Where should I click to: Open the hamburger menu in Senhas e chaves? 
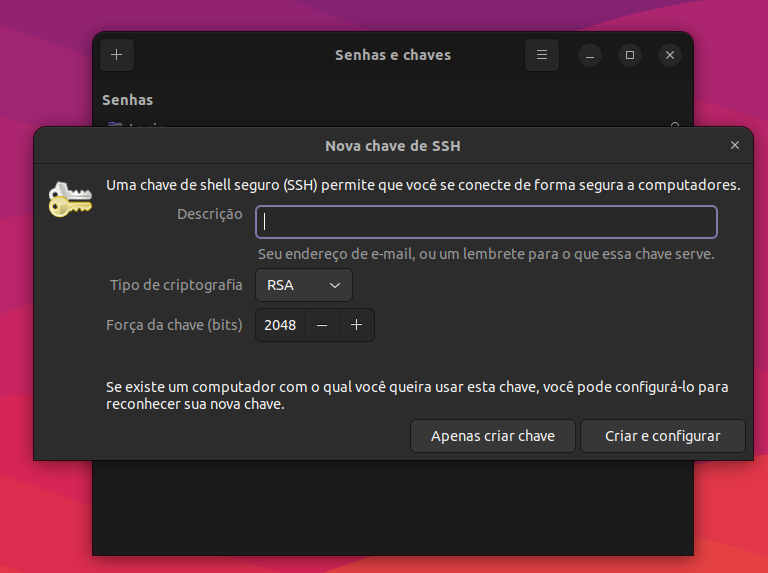pyautogui.click(x=542, y=55)
